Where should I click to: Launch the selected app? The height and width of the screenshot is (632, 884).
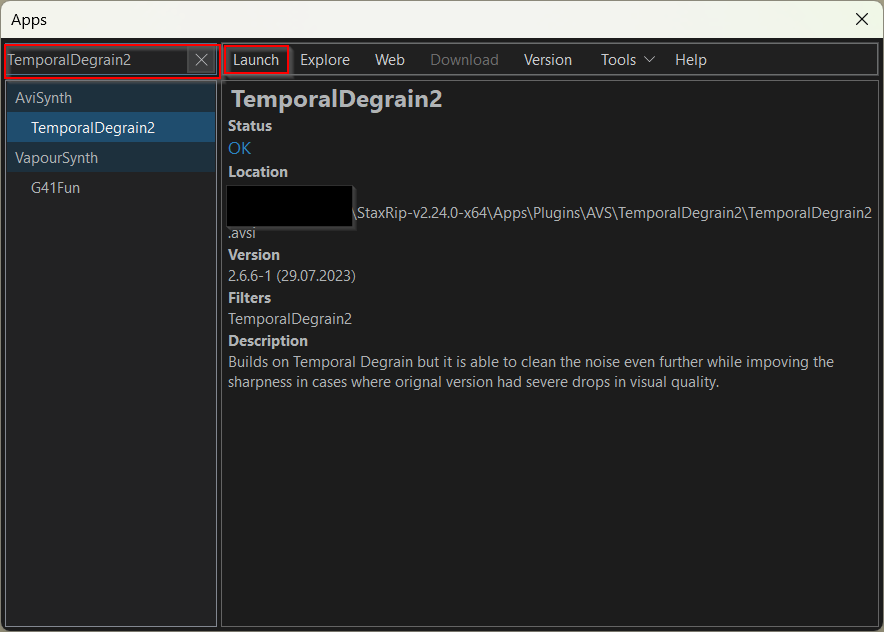[x=256, y=60]
